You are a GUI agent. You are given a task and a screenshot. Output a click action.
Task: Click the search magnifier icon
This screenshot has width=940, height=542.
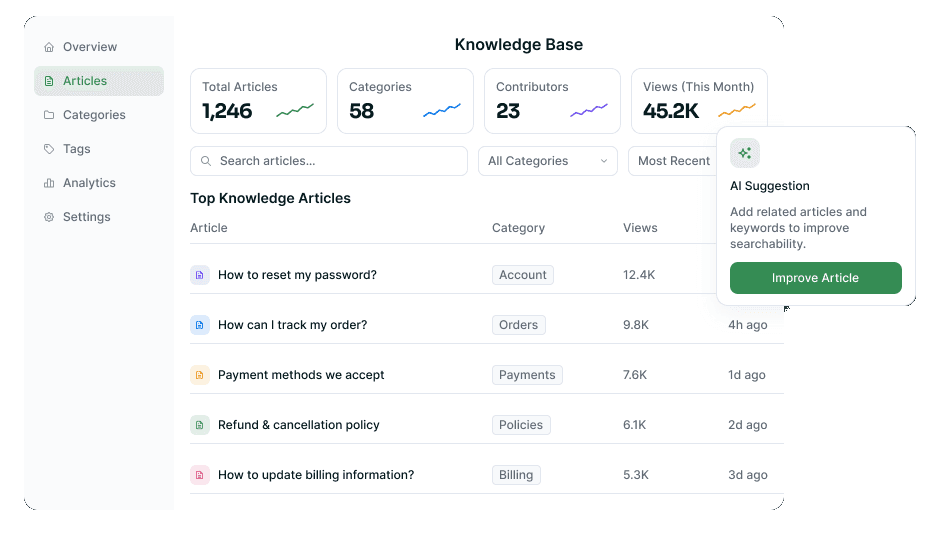tap(206, 161)
